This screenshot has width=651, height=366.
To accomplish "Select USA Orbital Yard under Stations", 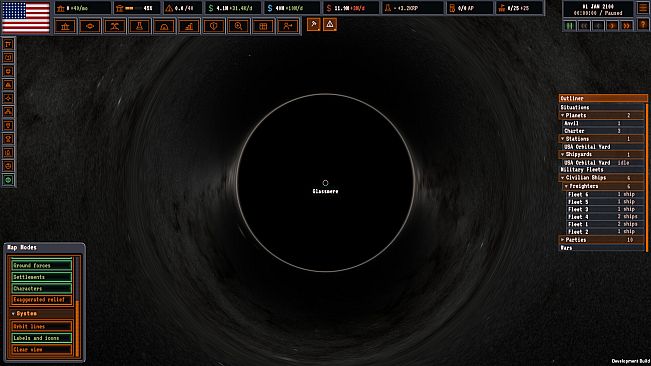I will (x=603, y=146).
